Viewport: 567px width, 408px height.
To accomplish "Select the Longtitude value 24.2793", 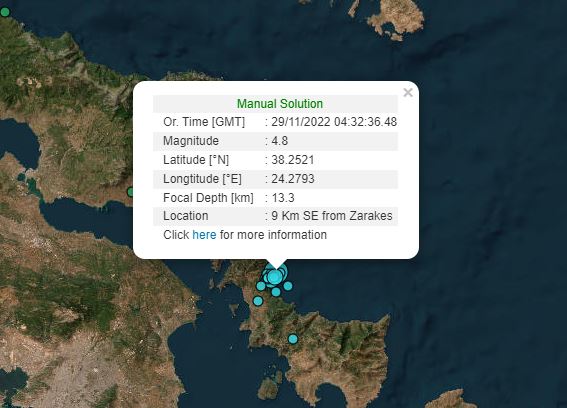I will (293, 179).
